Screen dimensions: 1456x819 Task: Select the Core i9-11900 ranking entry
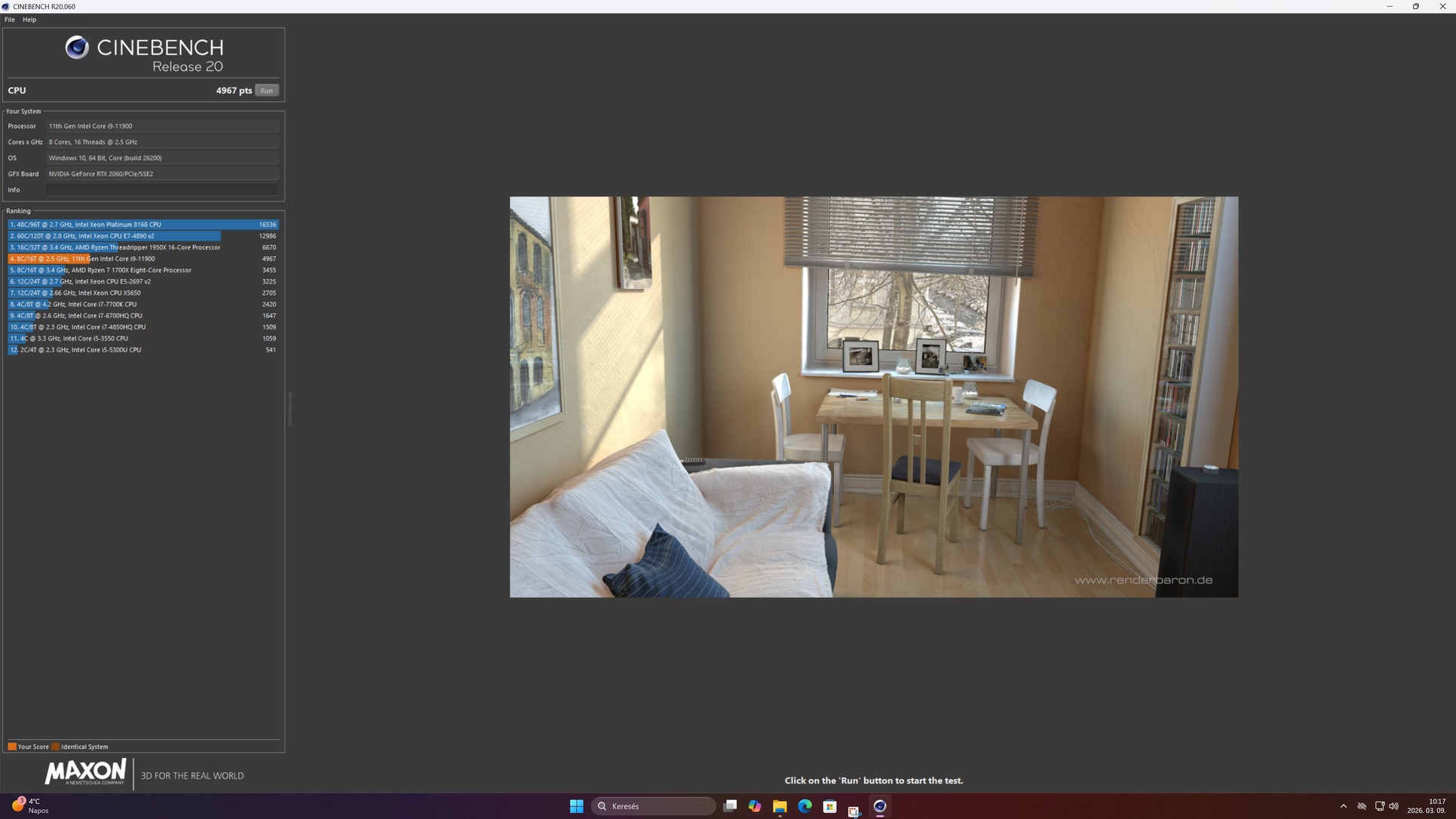point(143,259)
